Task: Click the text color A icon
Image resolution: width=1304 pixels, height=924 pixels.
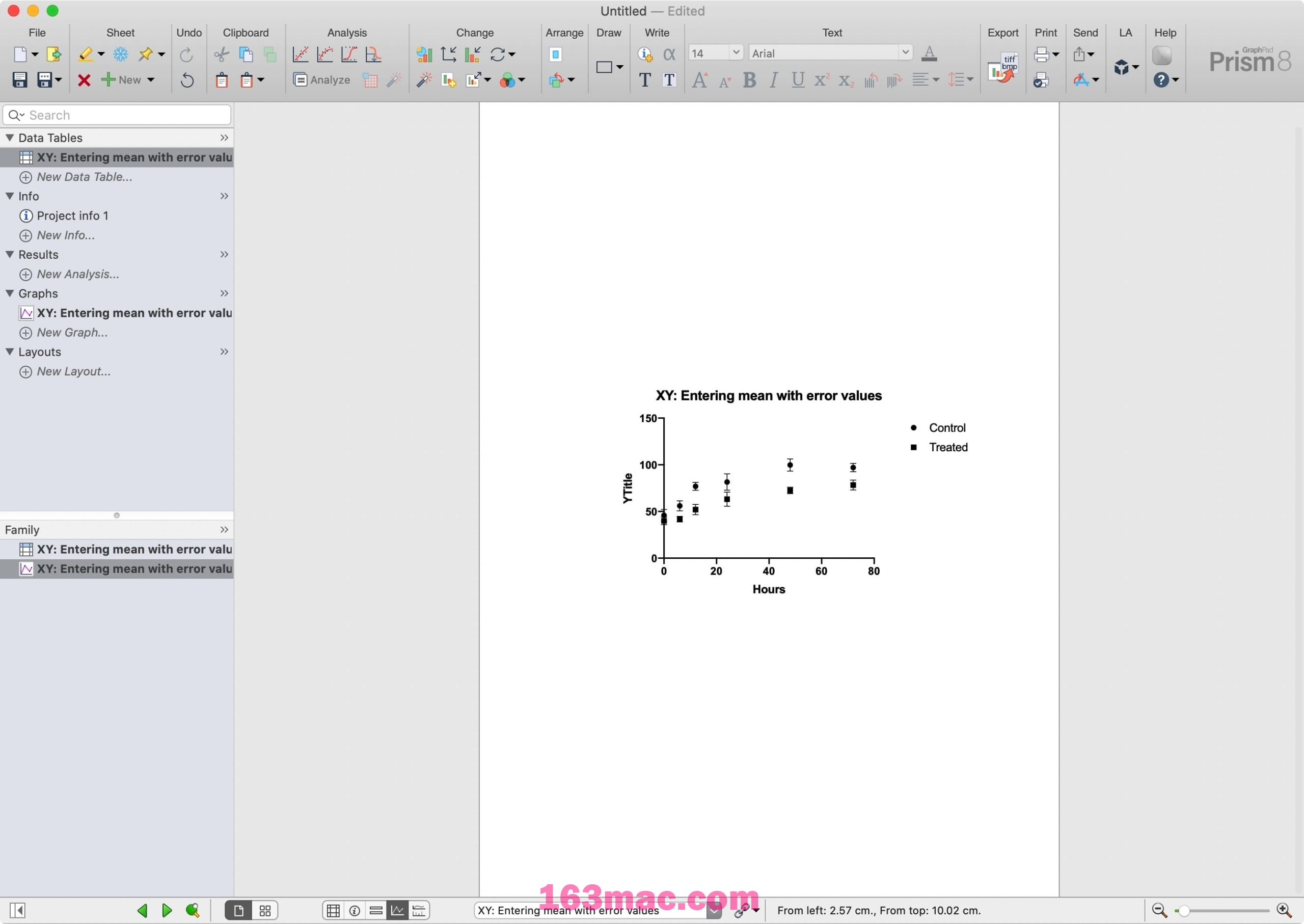Action: [929, 53]
